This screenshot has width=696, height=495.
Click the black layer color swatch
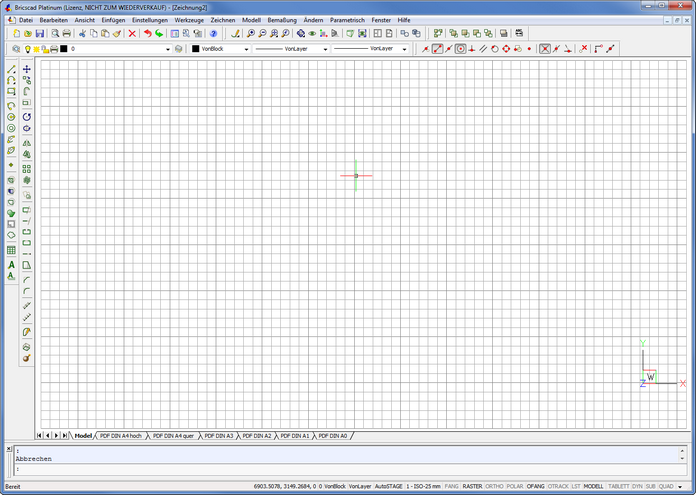click(x=64, y=48)
